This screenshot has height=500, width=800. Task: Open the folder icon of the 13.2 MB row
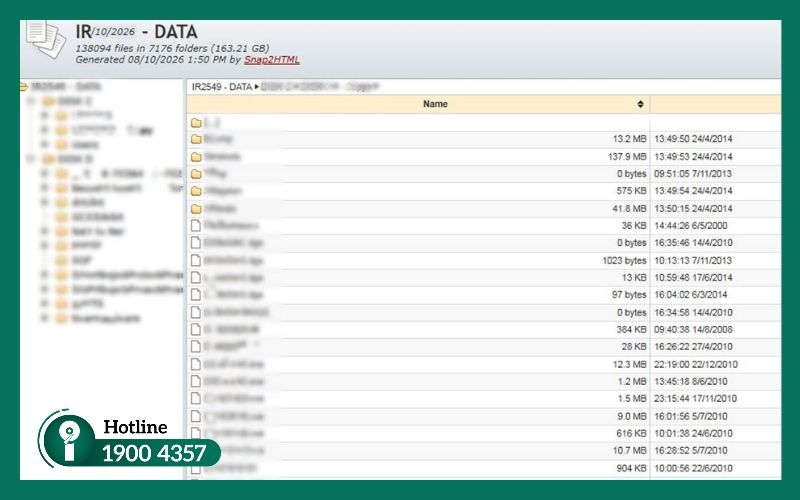[196, 139]
